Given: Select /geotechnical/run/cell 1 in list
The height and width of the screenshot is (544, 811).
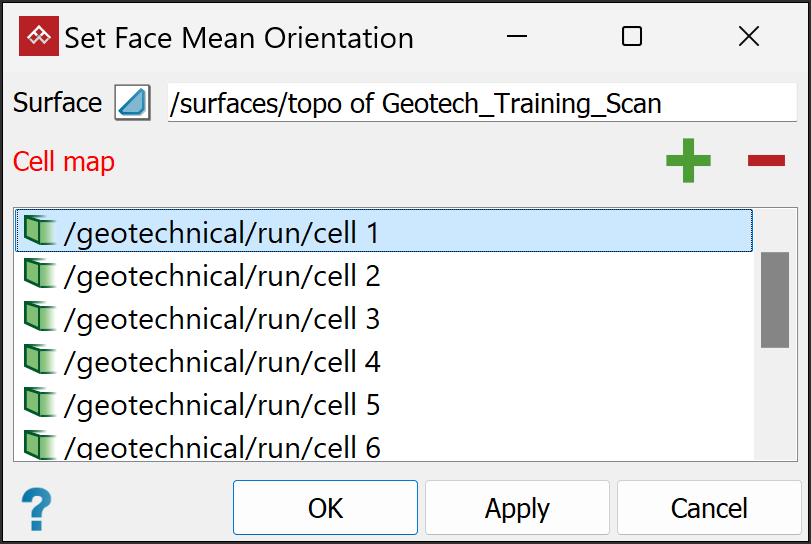Looking at the screenshot, I should click(x=222, y=233).
